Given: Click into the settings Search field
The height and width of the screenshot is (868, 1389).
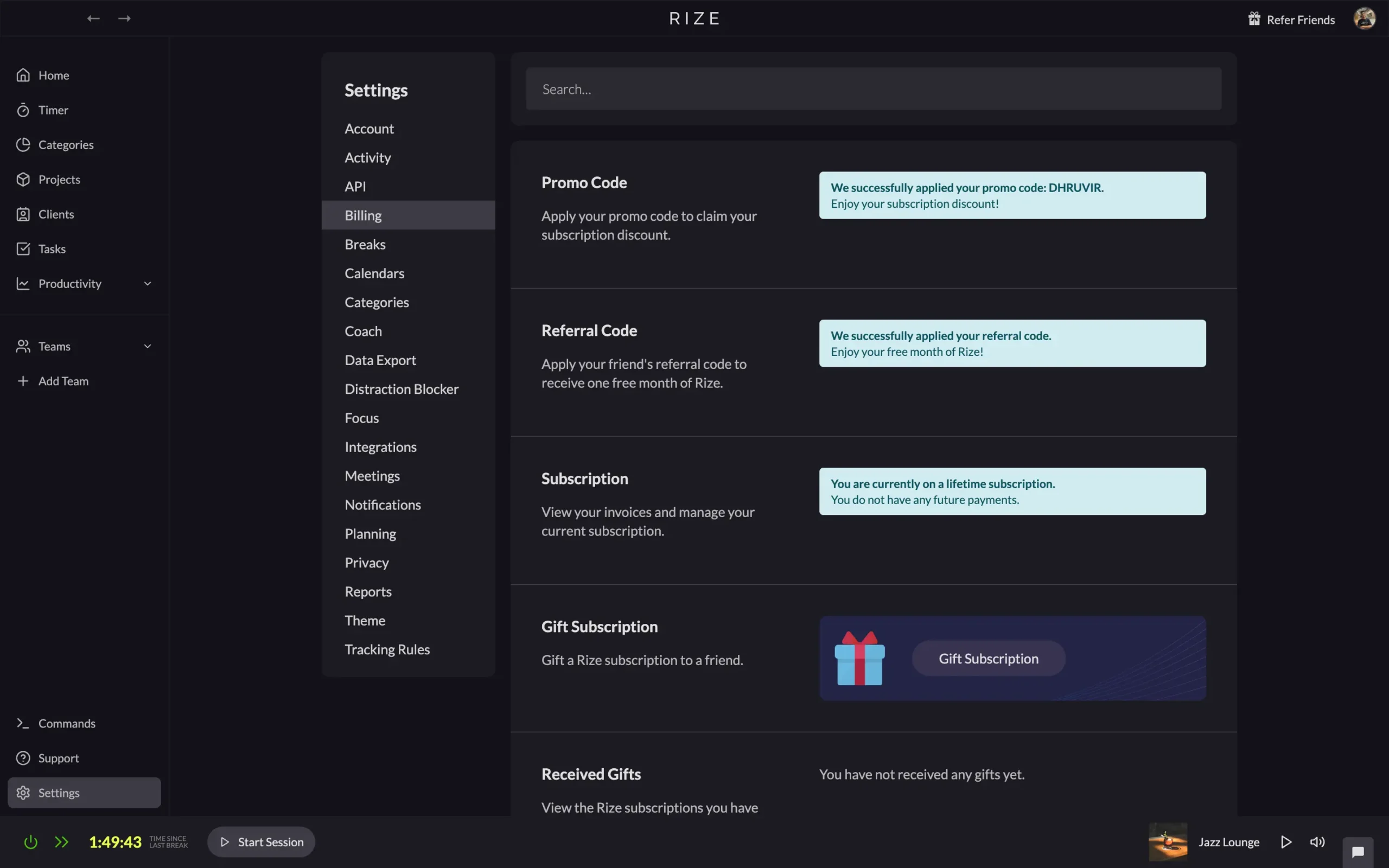Looking at the screenshot, I should coord(873,89).
